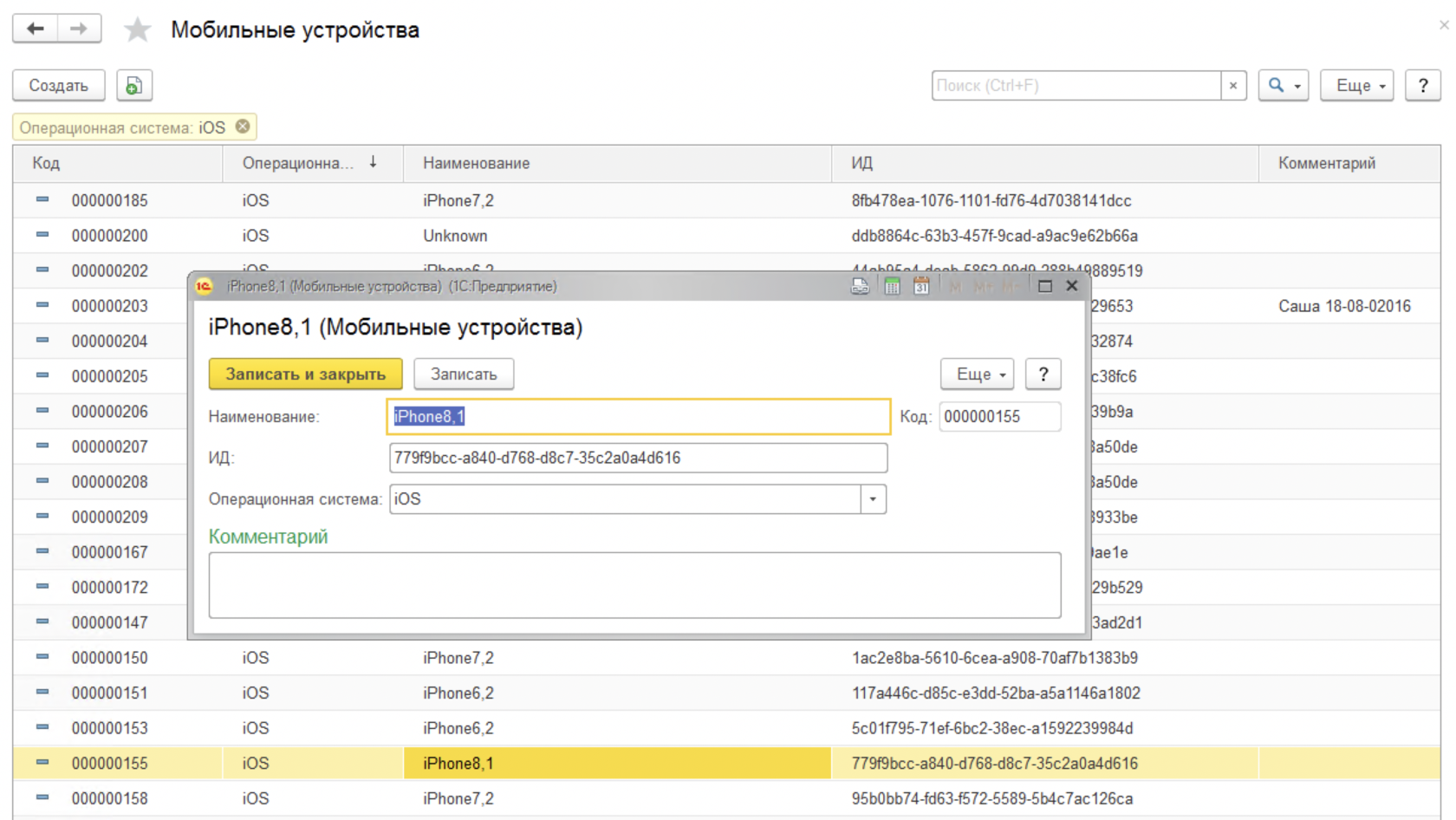Viewport: 1456px width, 820px height.
Task: Click the M+ memory button in dialog titlebar
Action: point(984,286)
